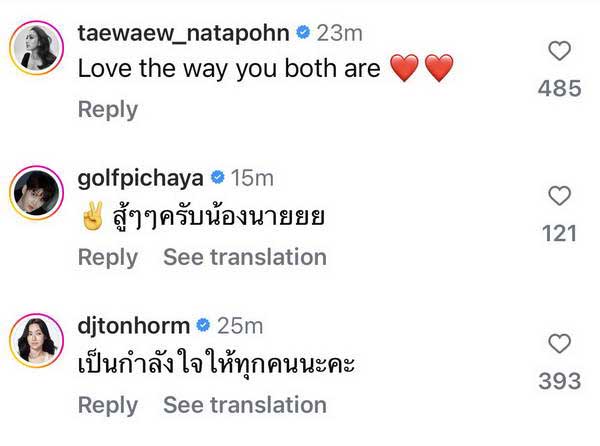Go to the golfpichaya username link

tap(140, 179)
